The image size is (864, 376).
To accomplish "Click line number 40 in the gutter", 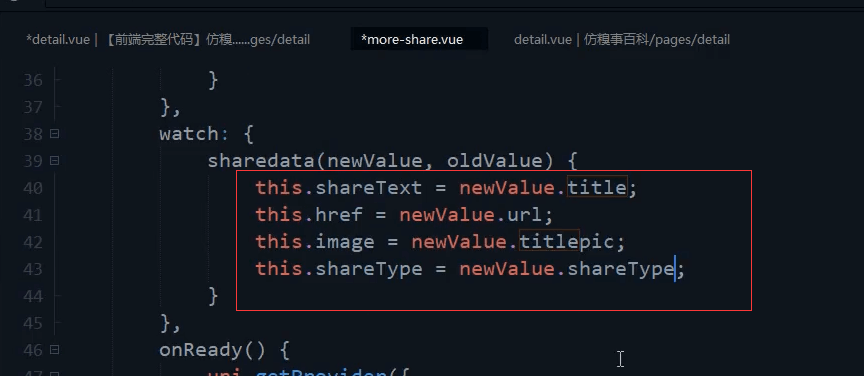I will click(x=33, y=188).
